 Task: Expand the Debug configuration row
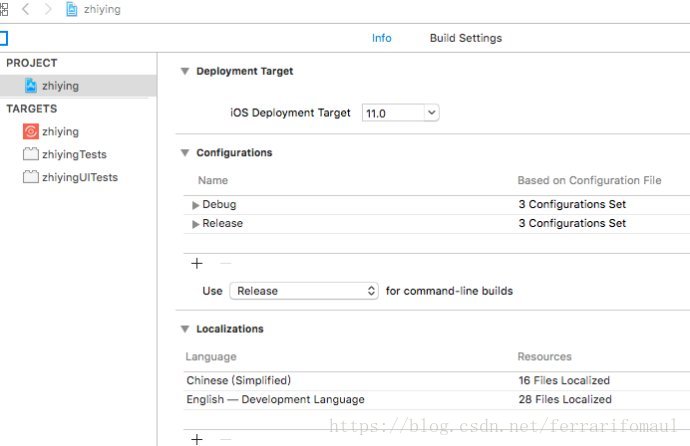[196, 205]
